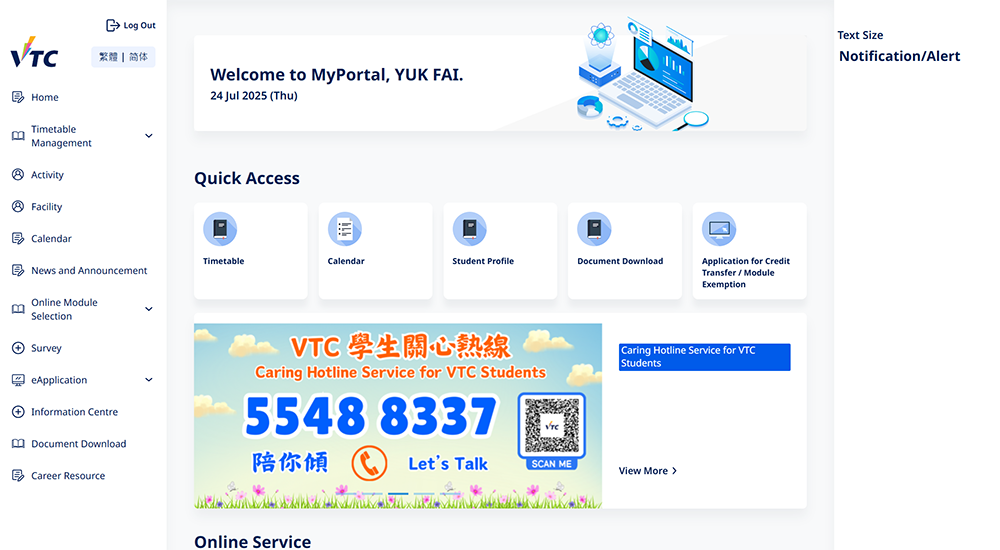Viewport: 1000px width, 550px height.
Task: Click the View More arrow chevron
Action: tap(674, 471)
